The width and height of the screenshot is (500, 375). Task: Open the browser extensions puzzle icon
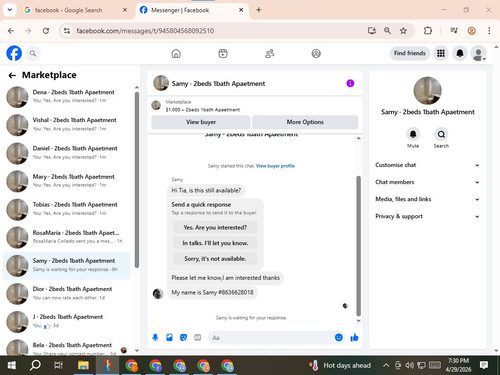click(428, 31)
